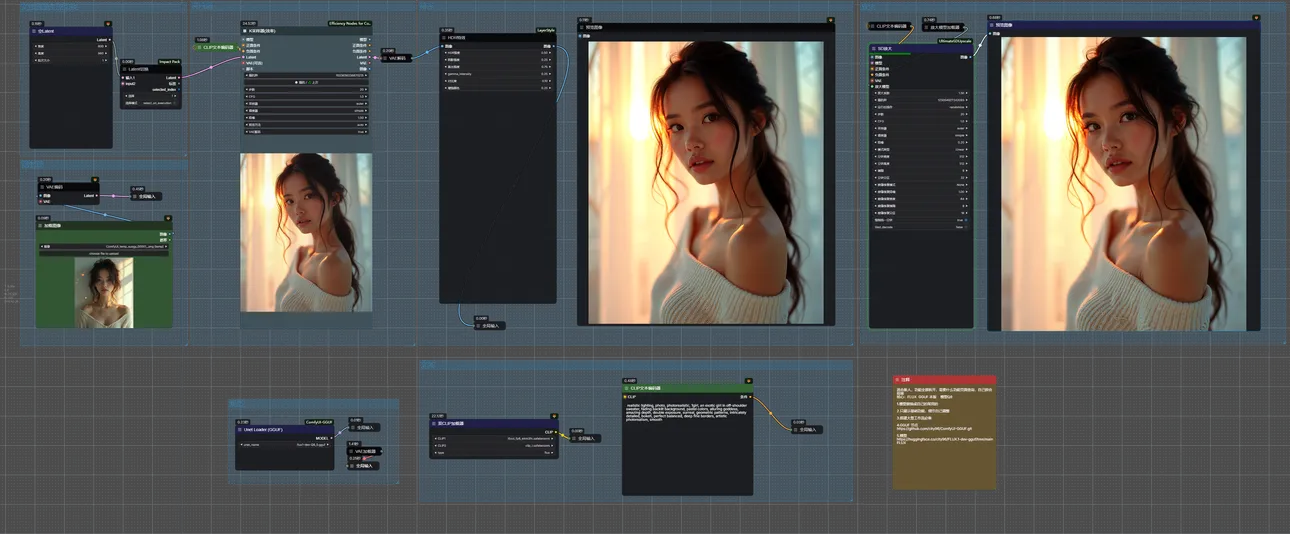Click the Impact Pack badge on Latent切换

pos(170,62)
